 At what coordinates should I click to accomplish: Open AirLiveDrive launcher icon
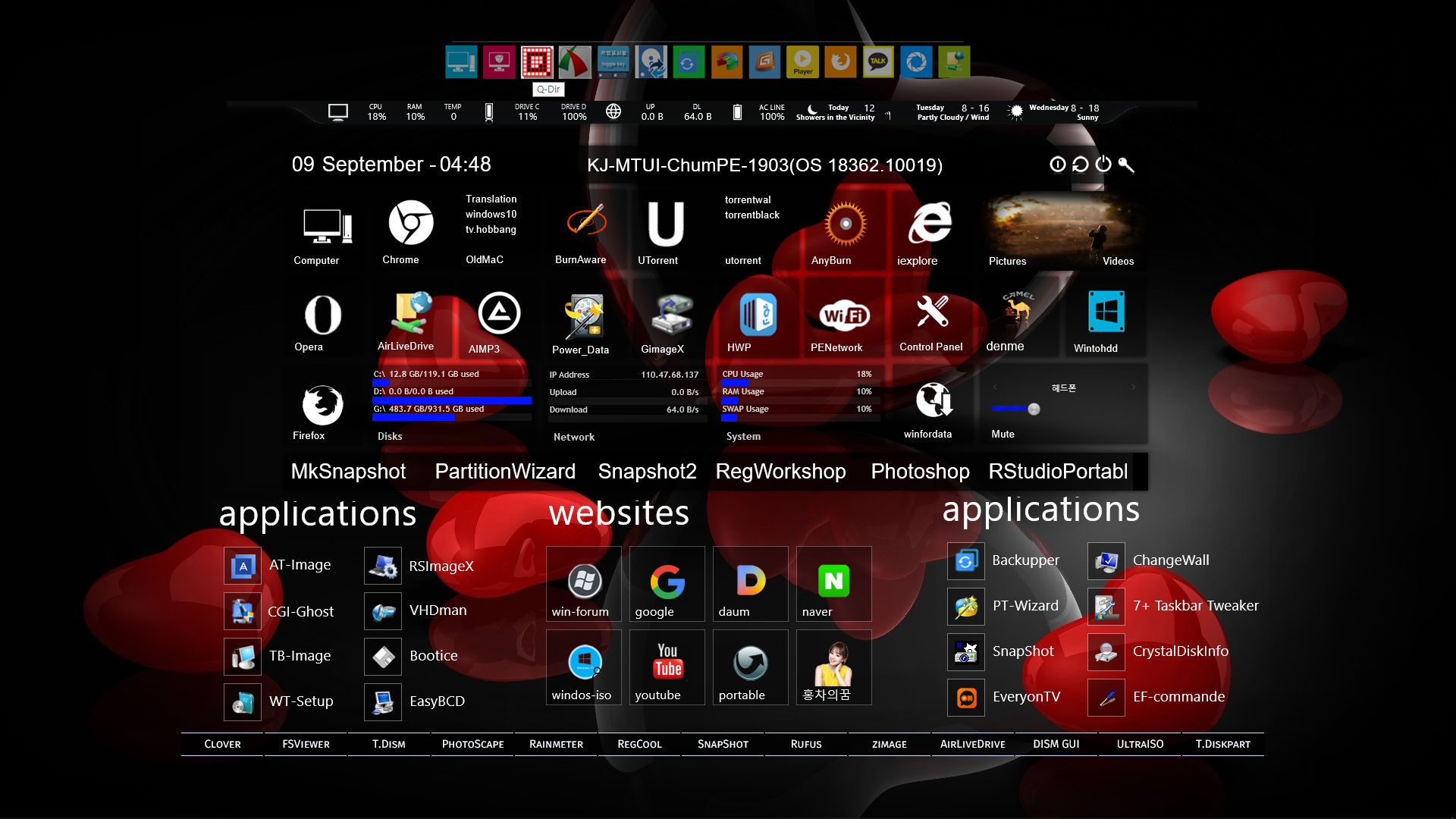point(410,312)
